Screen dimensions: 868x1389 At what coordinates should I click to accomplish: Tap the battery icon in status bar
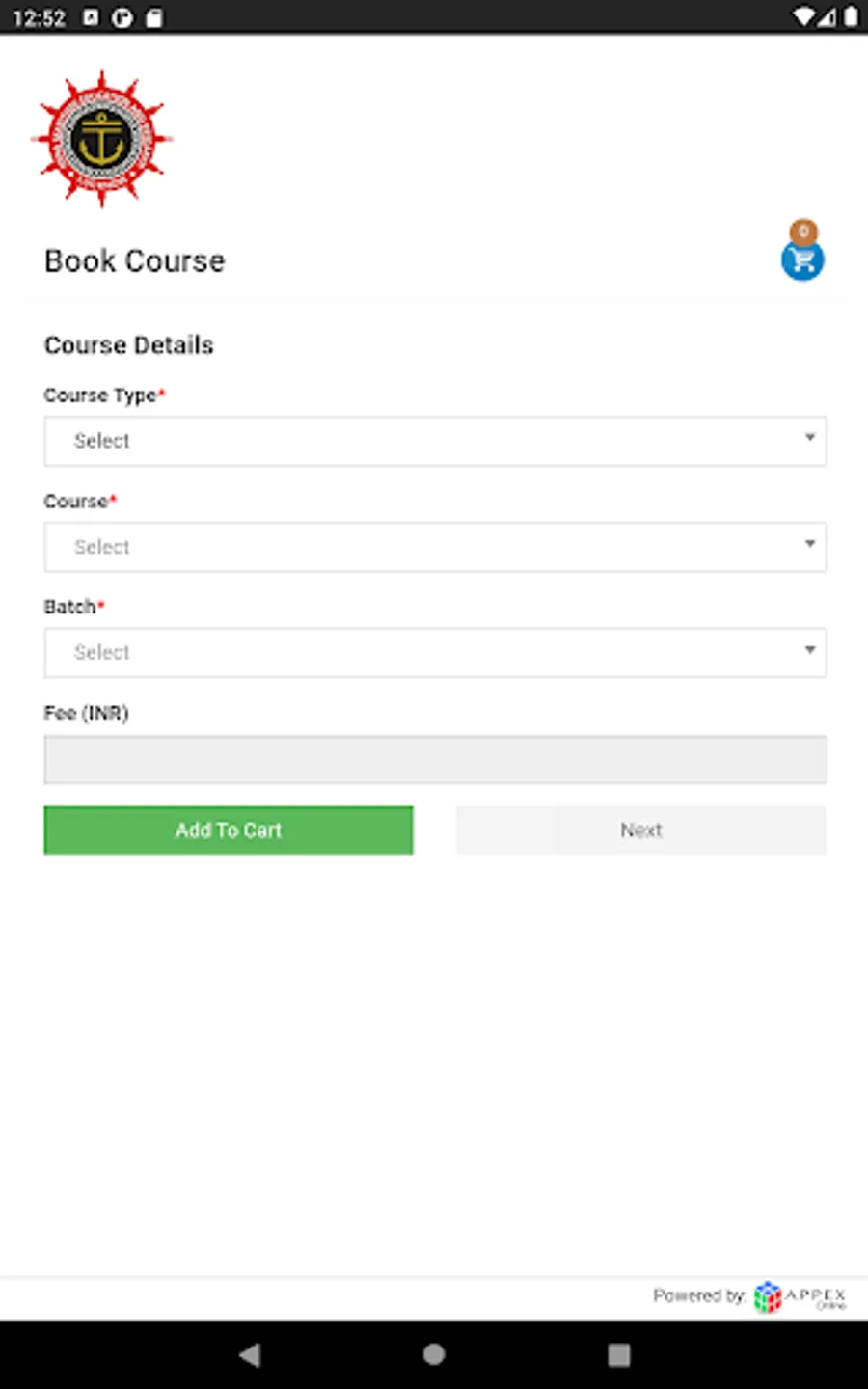click(851, 17)
